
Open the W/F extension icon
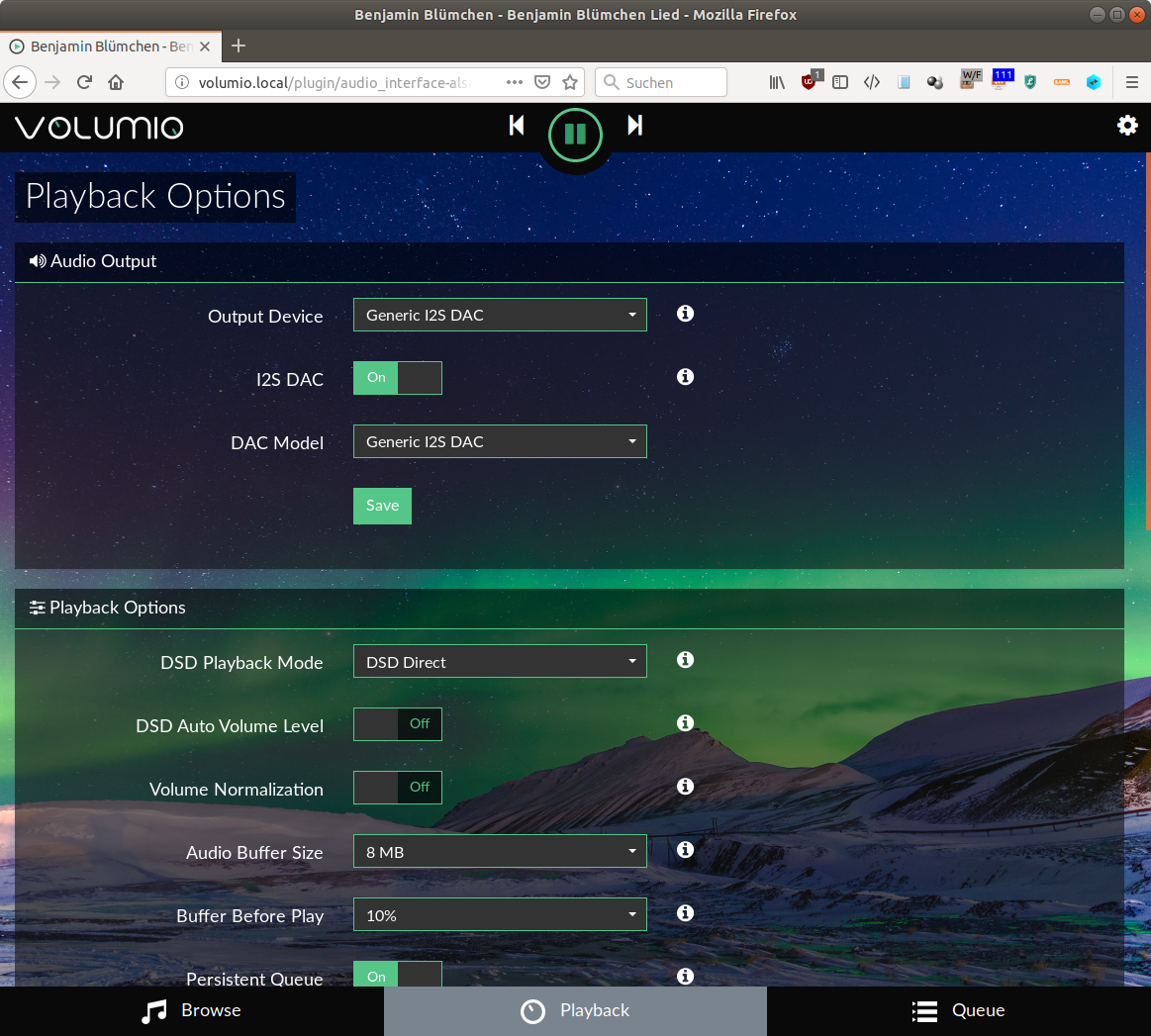[x=971, y=79]
